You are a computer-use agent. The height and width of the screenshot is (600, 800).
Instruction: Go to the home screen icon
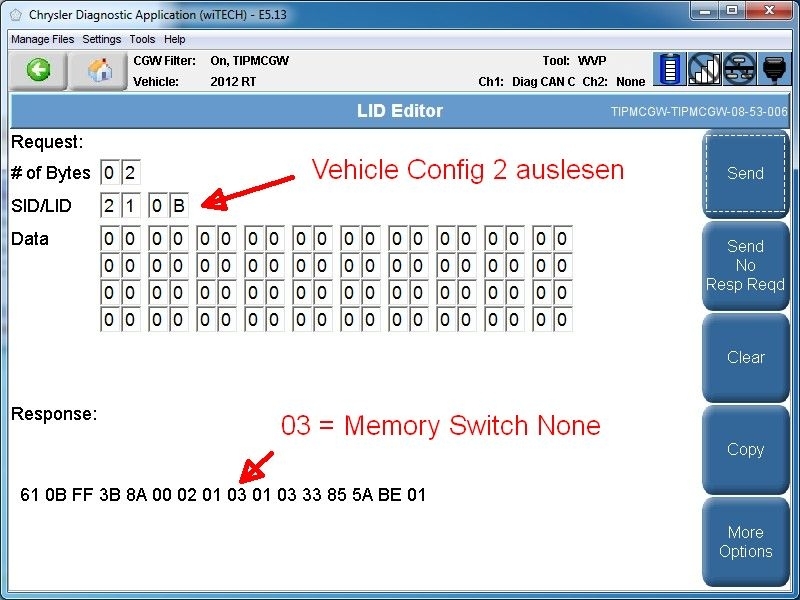(x=99, y=70)
